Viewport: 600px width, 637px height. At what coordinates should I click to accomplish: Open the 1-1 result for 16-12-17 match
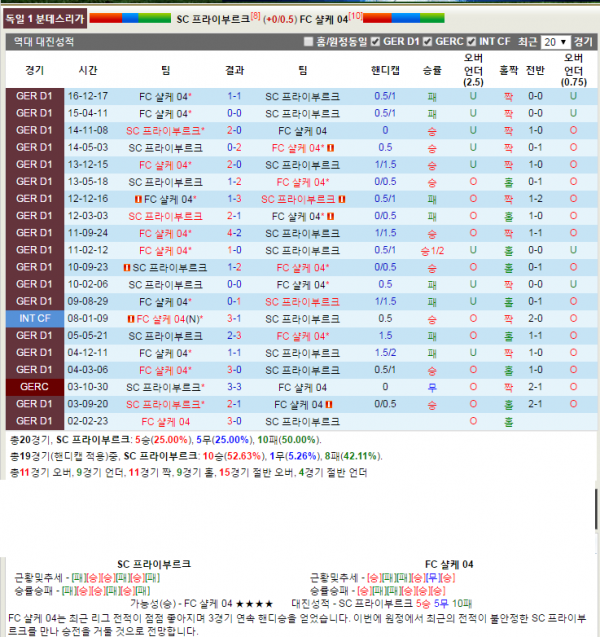(234, 96)
